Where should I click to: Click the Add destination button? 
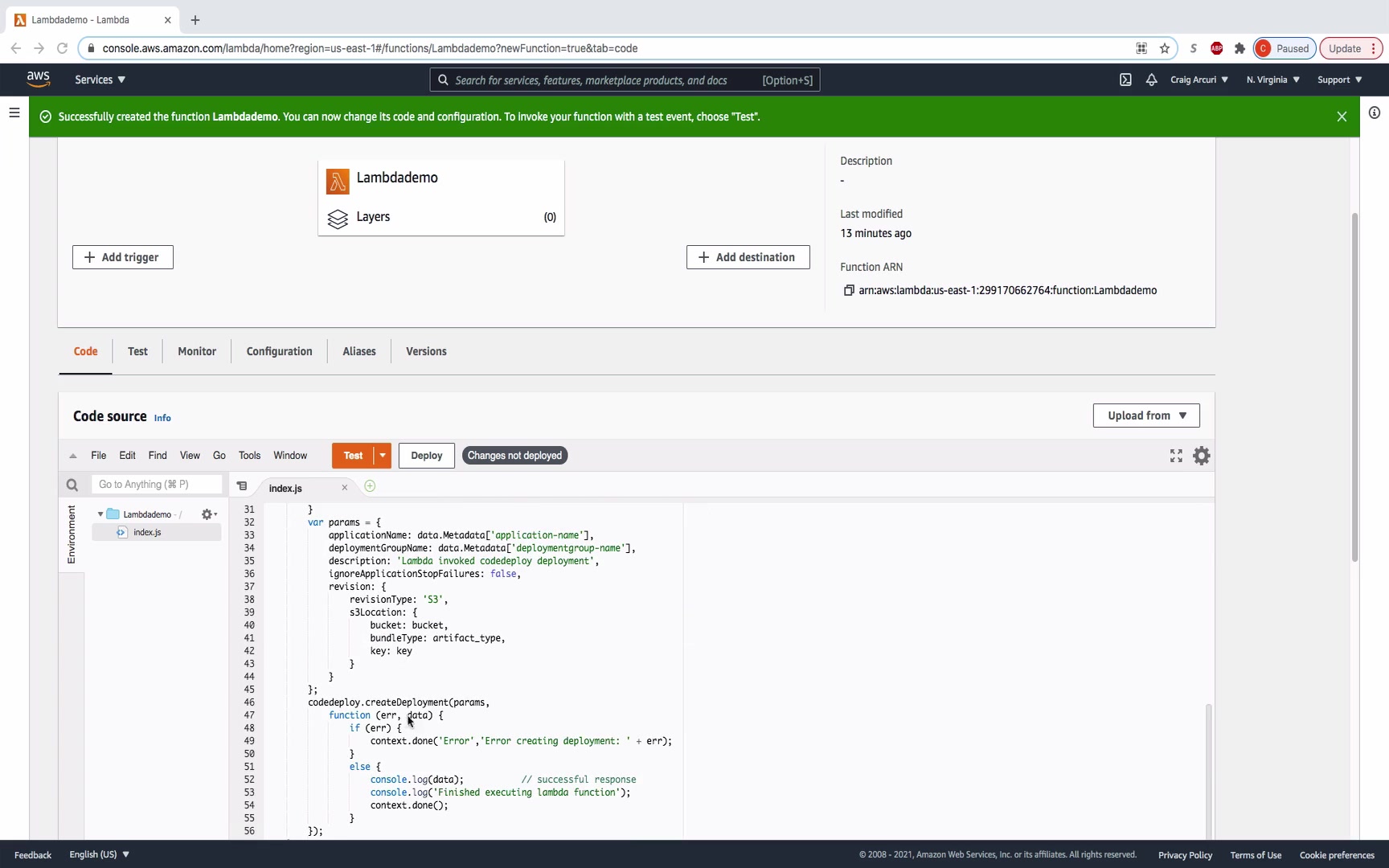click(x=748, y=257)
